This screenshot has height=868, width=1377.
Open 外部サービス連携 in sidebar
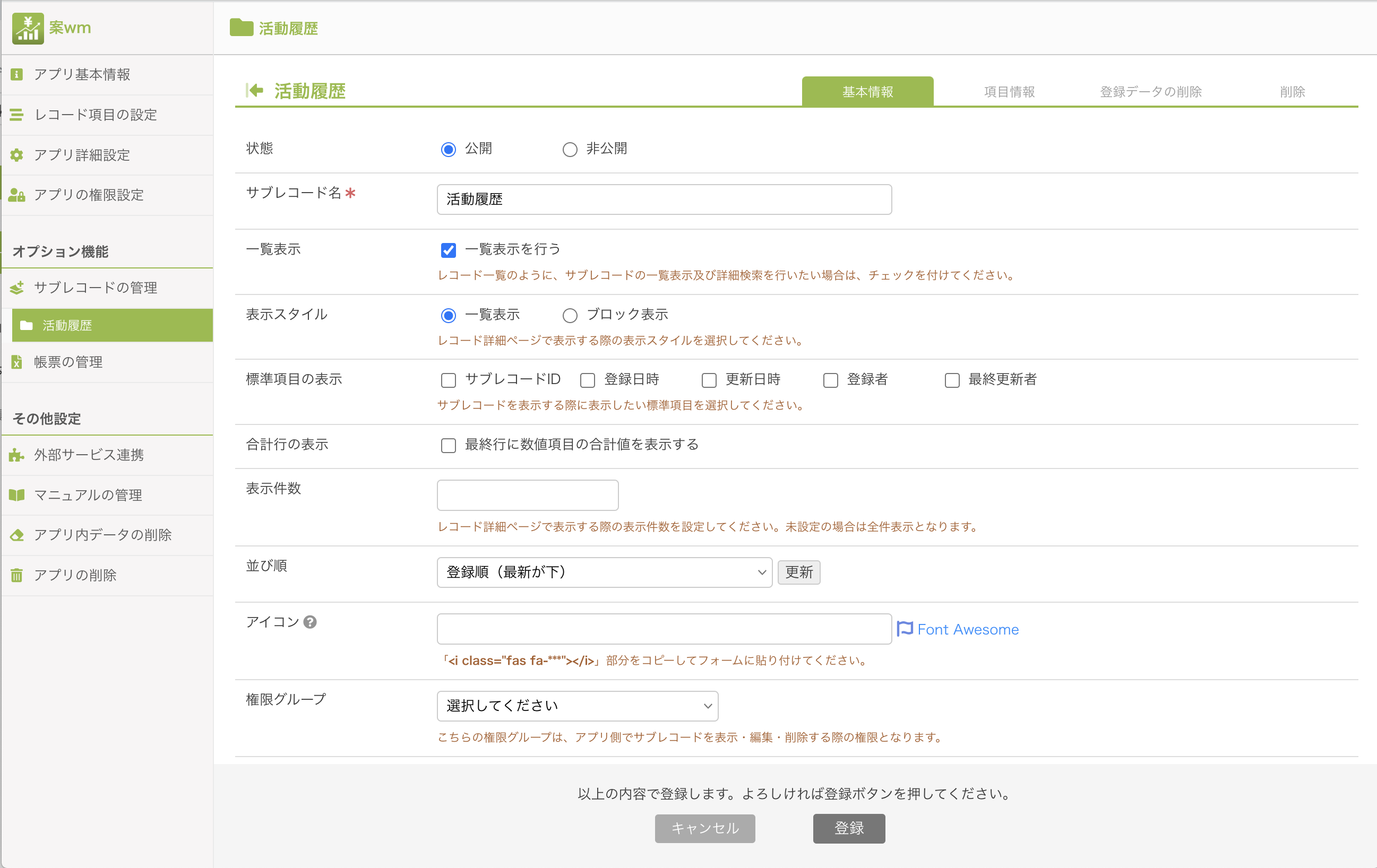108,455
